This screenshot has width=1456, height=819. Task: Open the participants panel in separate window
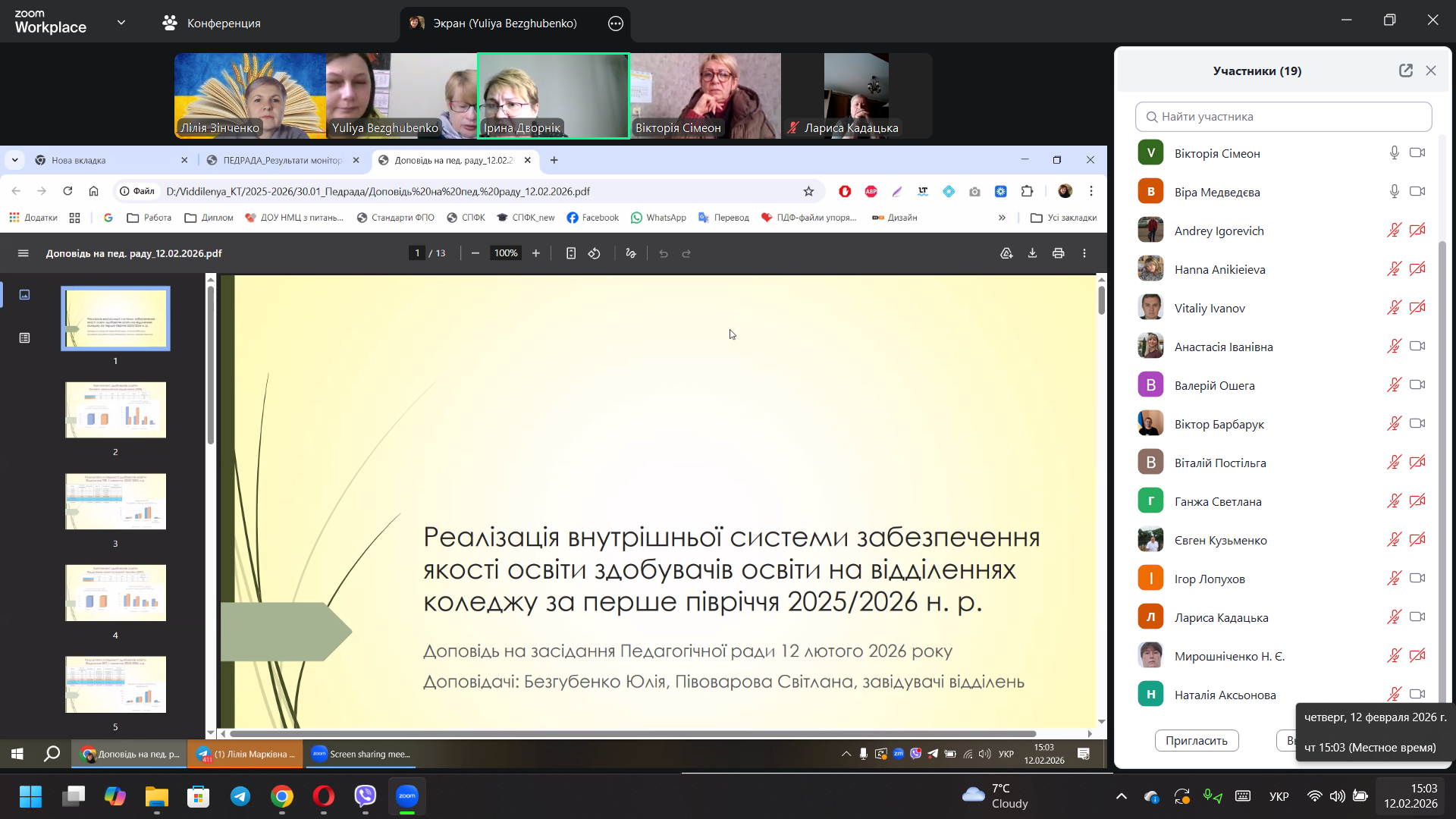pos(1406,70)
